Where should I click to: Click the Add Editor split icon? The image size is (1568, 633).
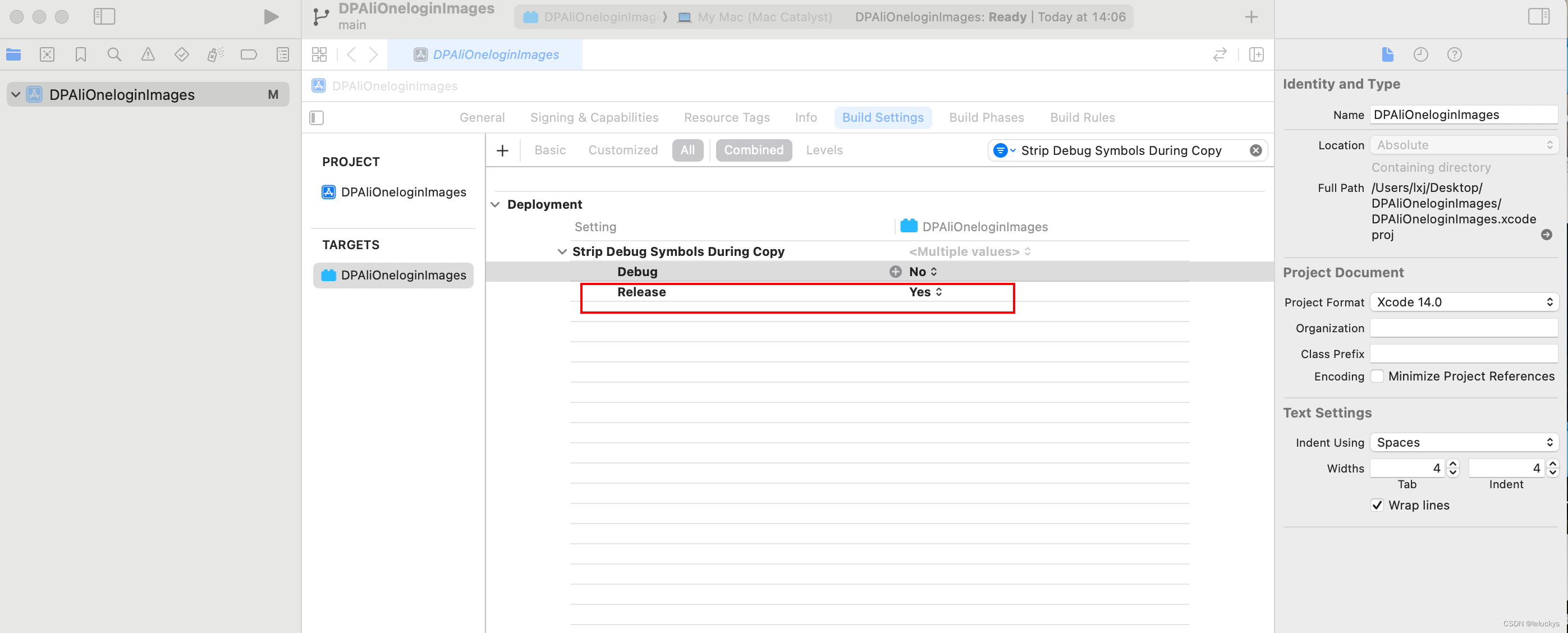[1257, 55]
